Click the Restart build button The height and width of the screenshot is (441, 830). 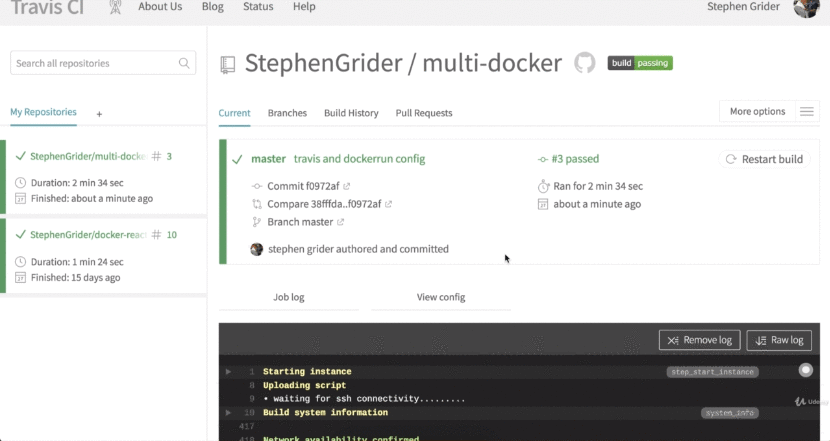click(764, 159)
